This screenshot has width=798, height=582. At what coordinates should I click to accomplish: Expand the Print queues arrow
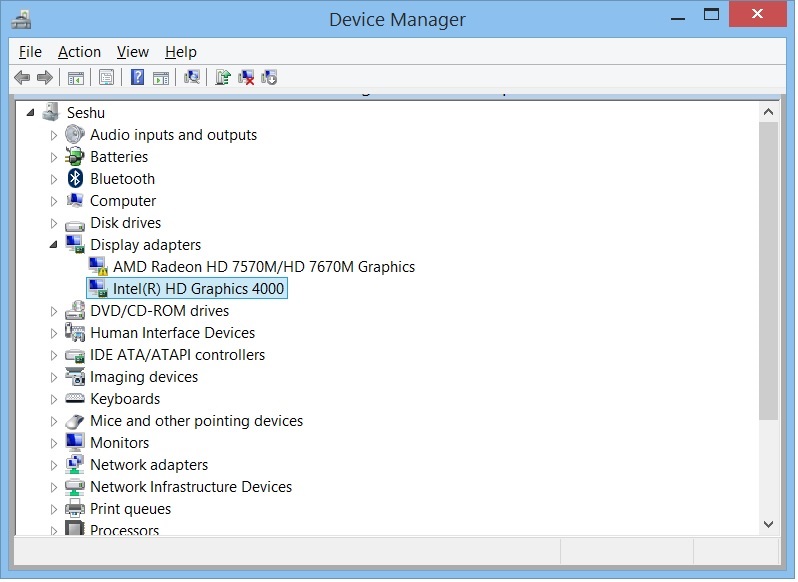pos(53,509)
